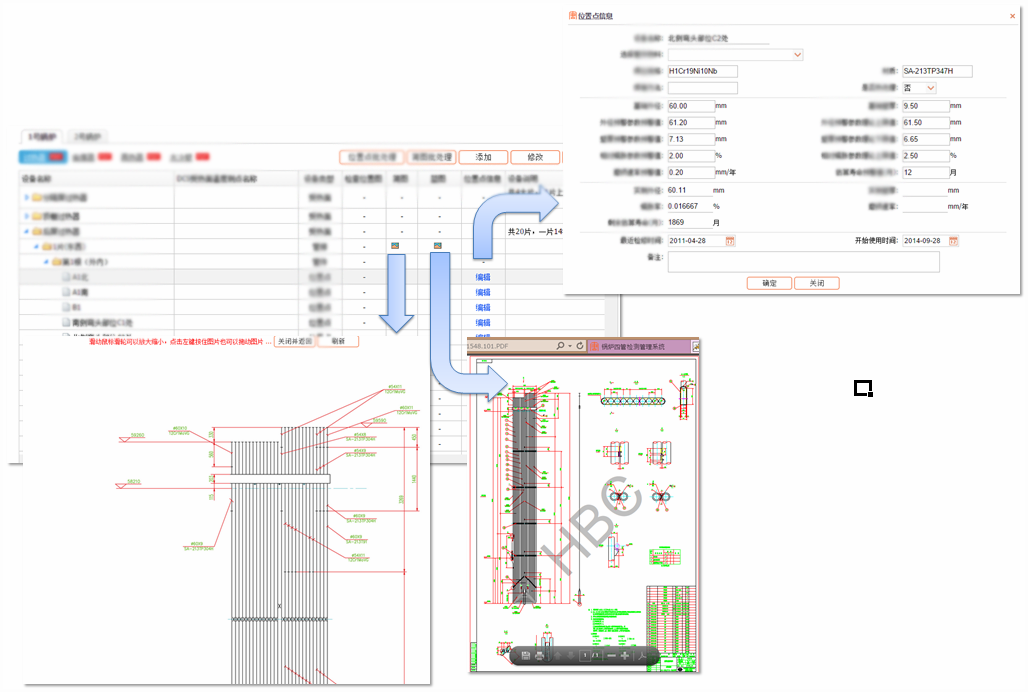Select the browser tab 锅炉四管检测管理系统
The image size is (1028, 692).
pyautogui.click(x=638, y=346)
